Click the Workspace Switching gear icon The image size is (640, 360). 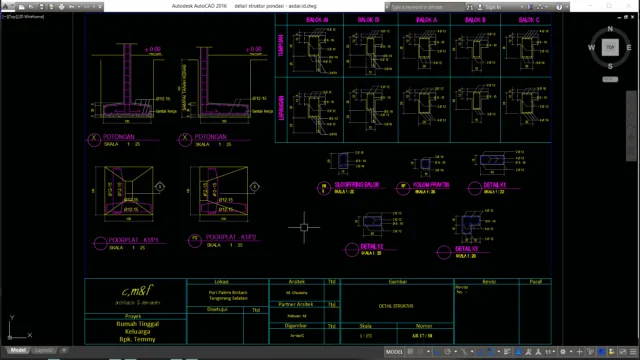563,352
